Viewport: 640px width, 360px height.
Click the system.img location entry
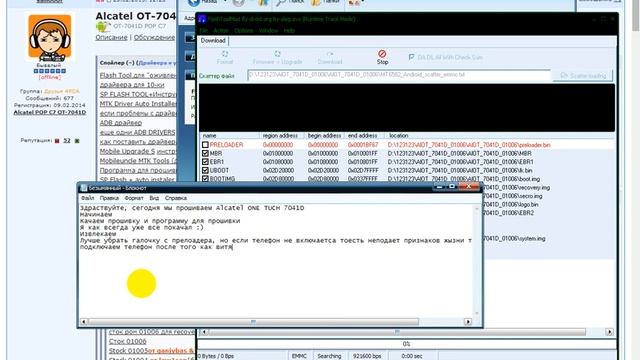pyautogui.click(x=514, y=238)
